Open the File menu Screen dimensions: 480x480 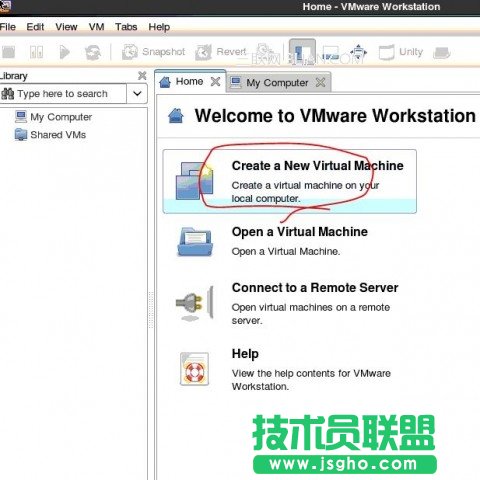[8, 27]
